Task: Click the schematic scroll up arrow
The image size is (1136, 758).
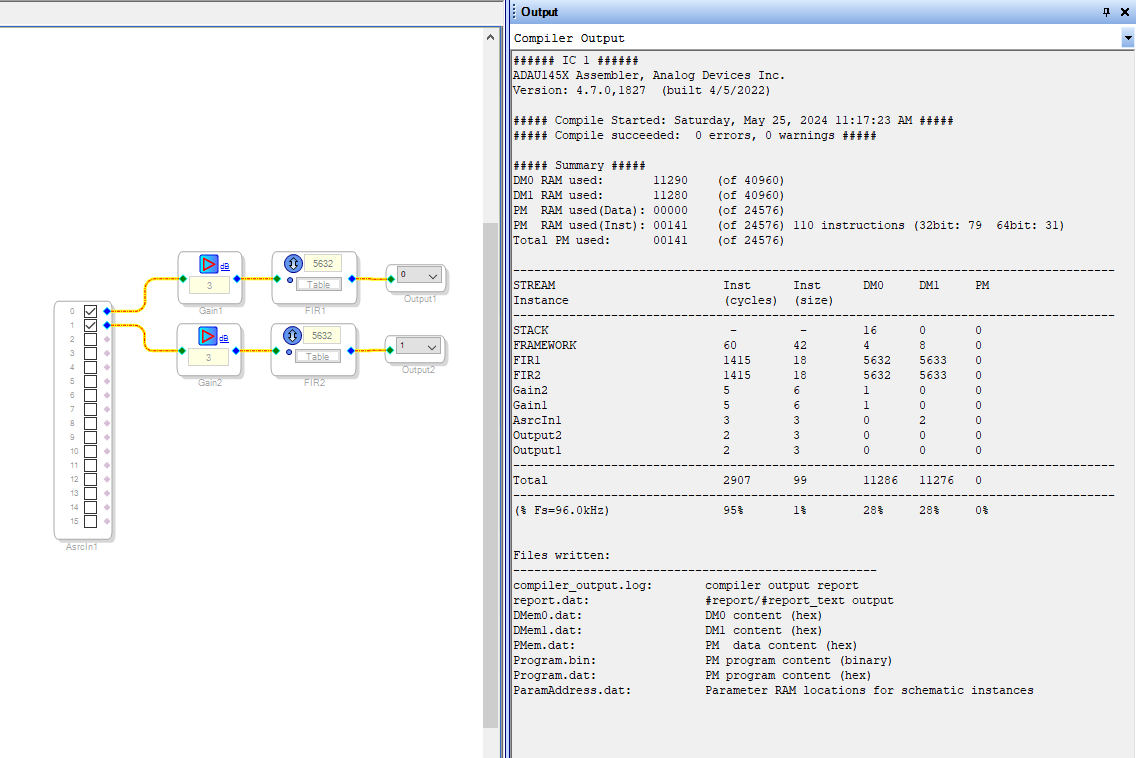Action: (x=490, y=37)
